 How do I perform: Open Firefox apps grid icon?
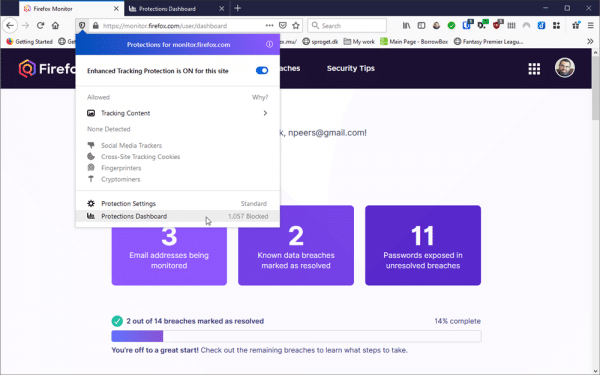tap(534, 68)
